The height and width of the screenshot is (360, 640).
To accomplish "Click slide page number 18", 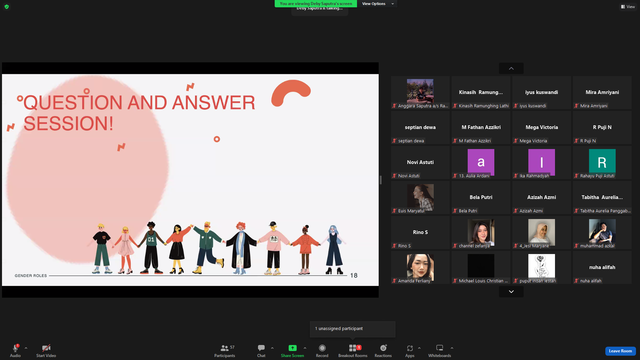I will (354, 276).
